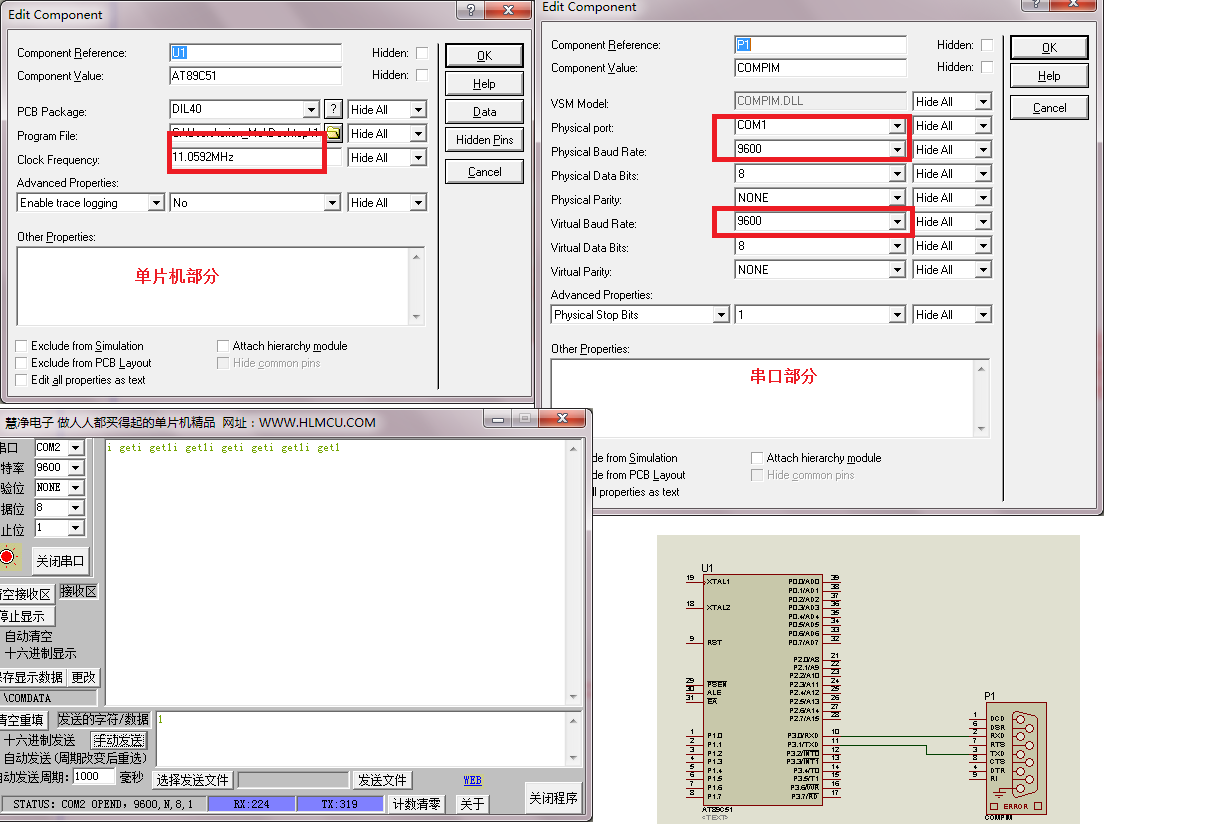Open the Physical Stop Bits property dropdown

pyautogui.click(x=721, y=315)
